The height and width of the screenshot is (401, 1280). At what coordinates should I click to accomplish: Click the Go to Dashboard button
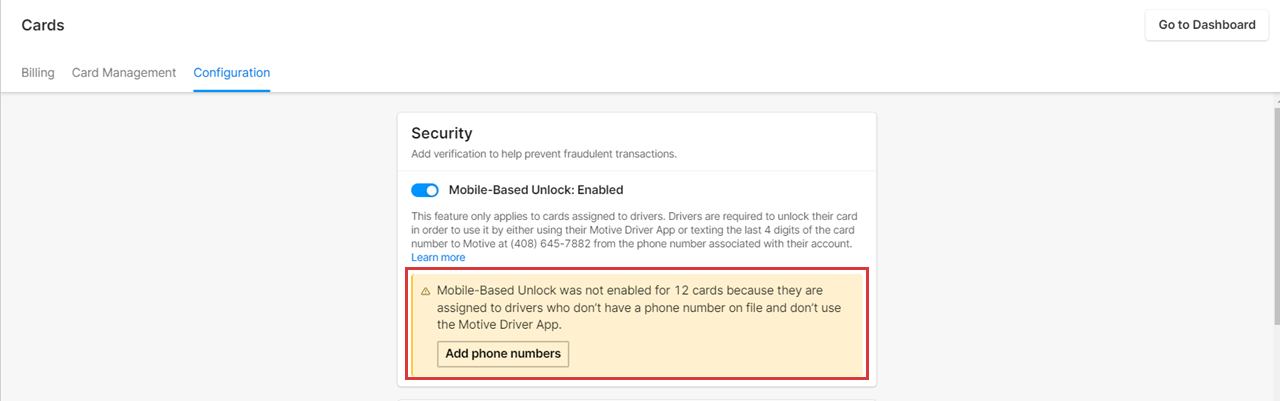click(1206, 25)
